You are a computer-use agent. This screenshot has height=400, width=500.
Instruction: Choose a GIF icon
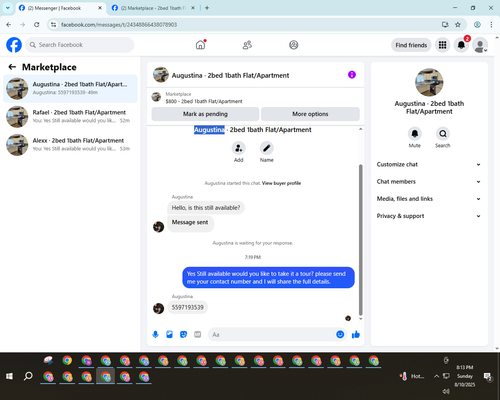(x=198, y=334)
